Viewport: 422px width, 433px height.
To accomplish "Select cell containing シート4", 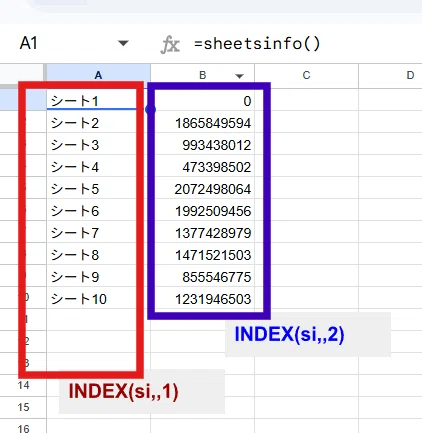I will [x=98, y=166].
